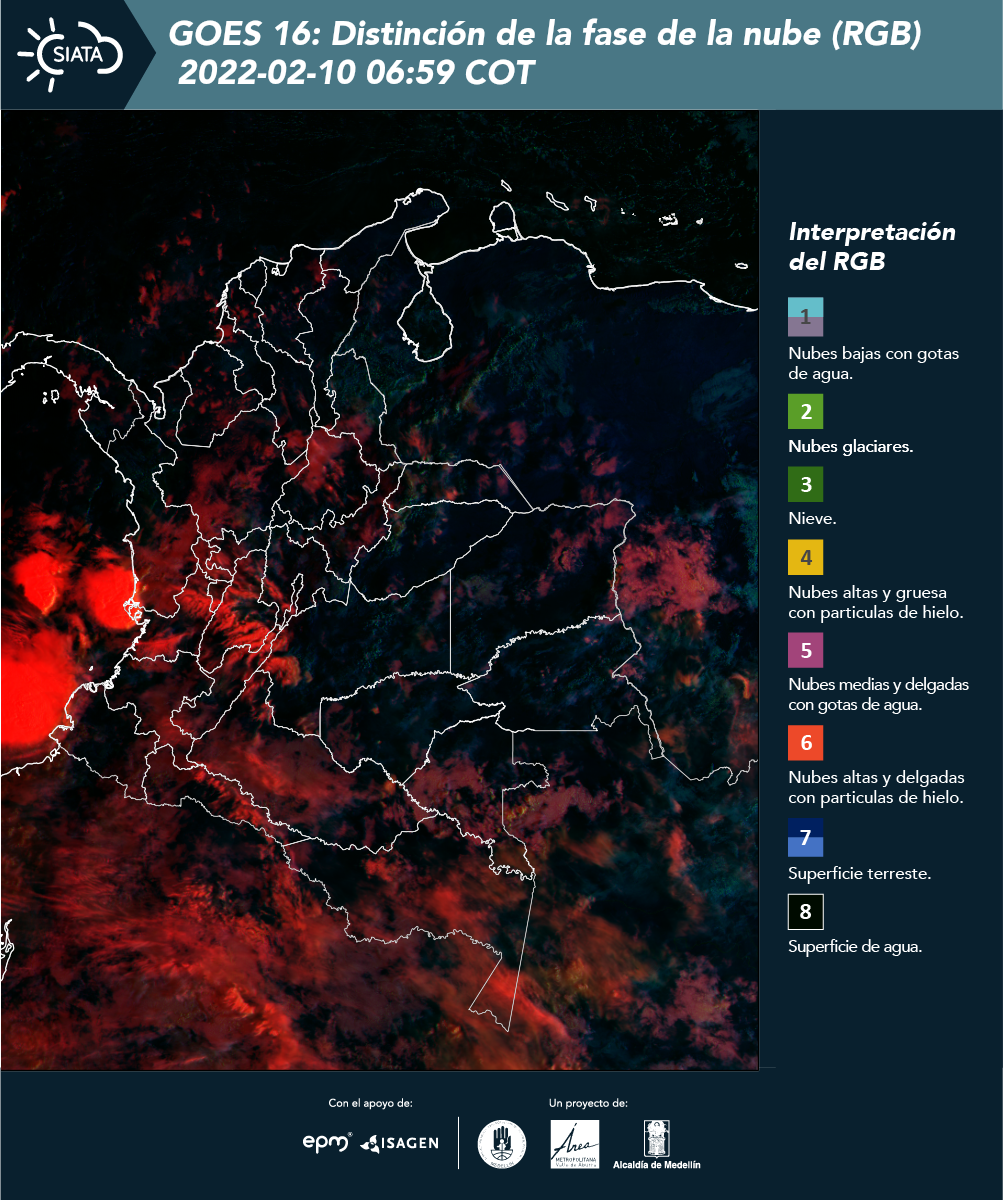Click the title 'GOES 16: Distinción de la fase de la nube (RGB)'
Image resolution: width=1003 pixels, height=1200 pixels.
point(545,35)
